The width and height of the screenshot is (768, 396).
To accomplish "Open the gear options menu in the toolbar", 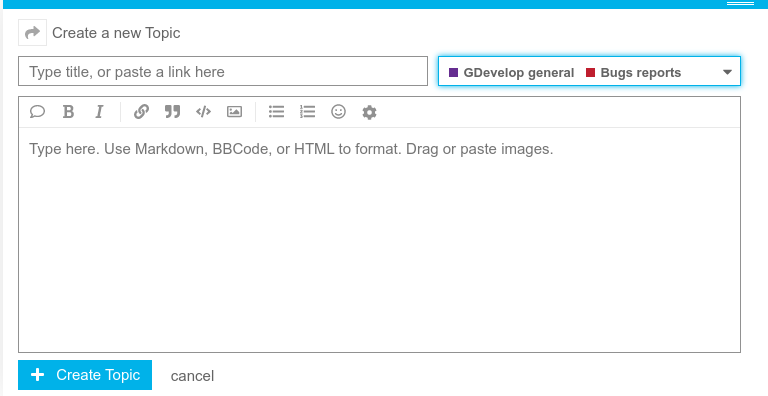I will pos(369,112).
